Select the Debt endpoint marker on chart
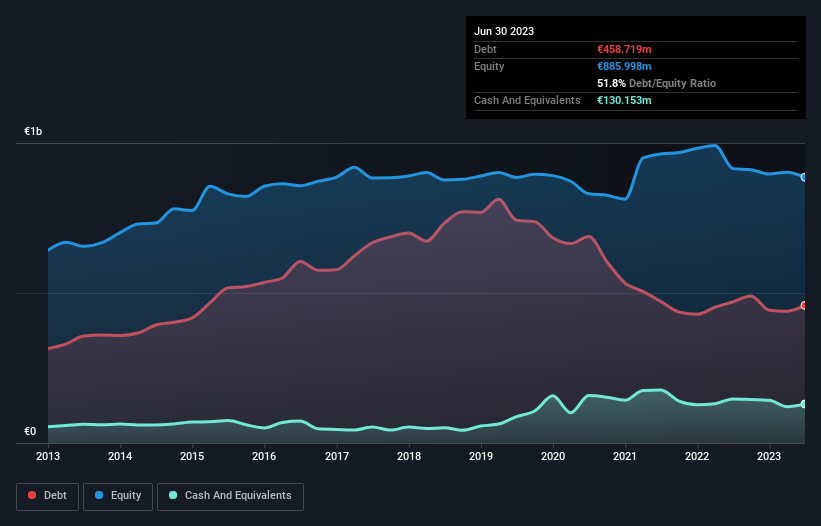The image size is (821, 526). pos(804,305)
